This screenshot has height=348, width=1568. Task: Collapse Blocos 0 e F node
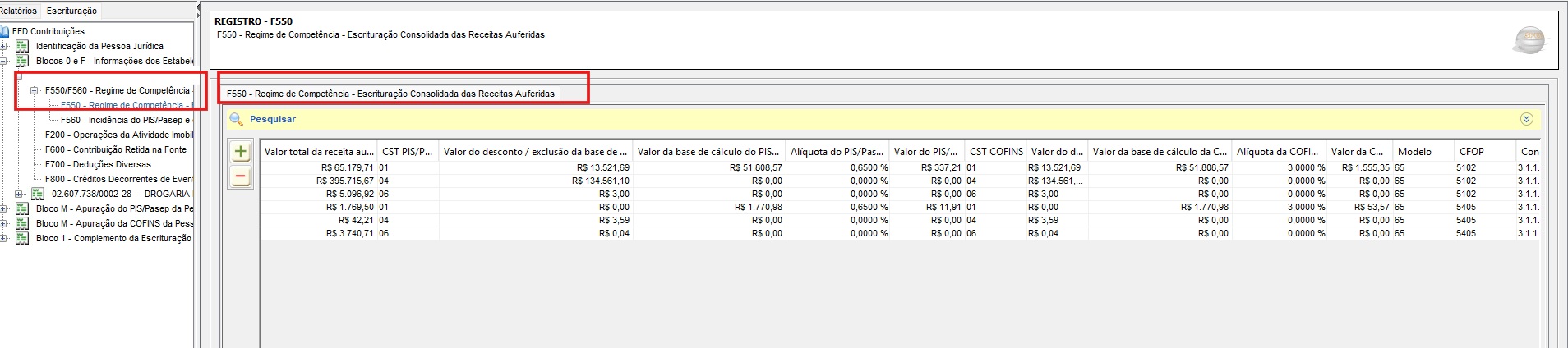(3, 61)
